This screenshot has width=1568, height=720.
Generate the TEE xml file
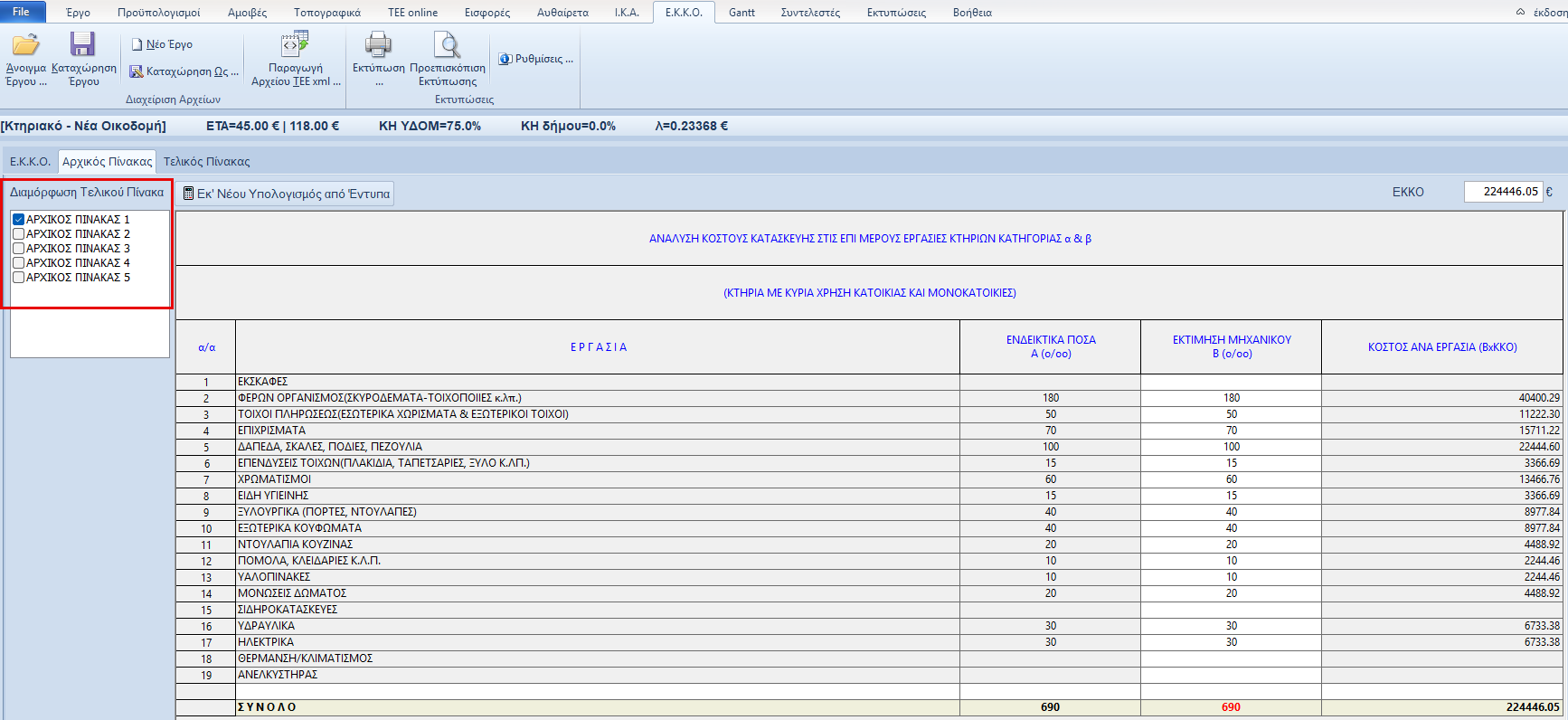295,45
